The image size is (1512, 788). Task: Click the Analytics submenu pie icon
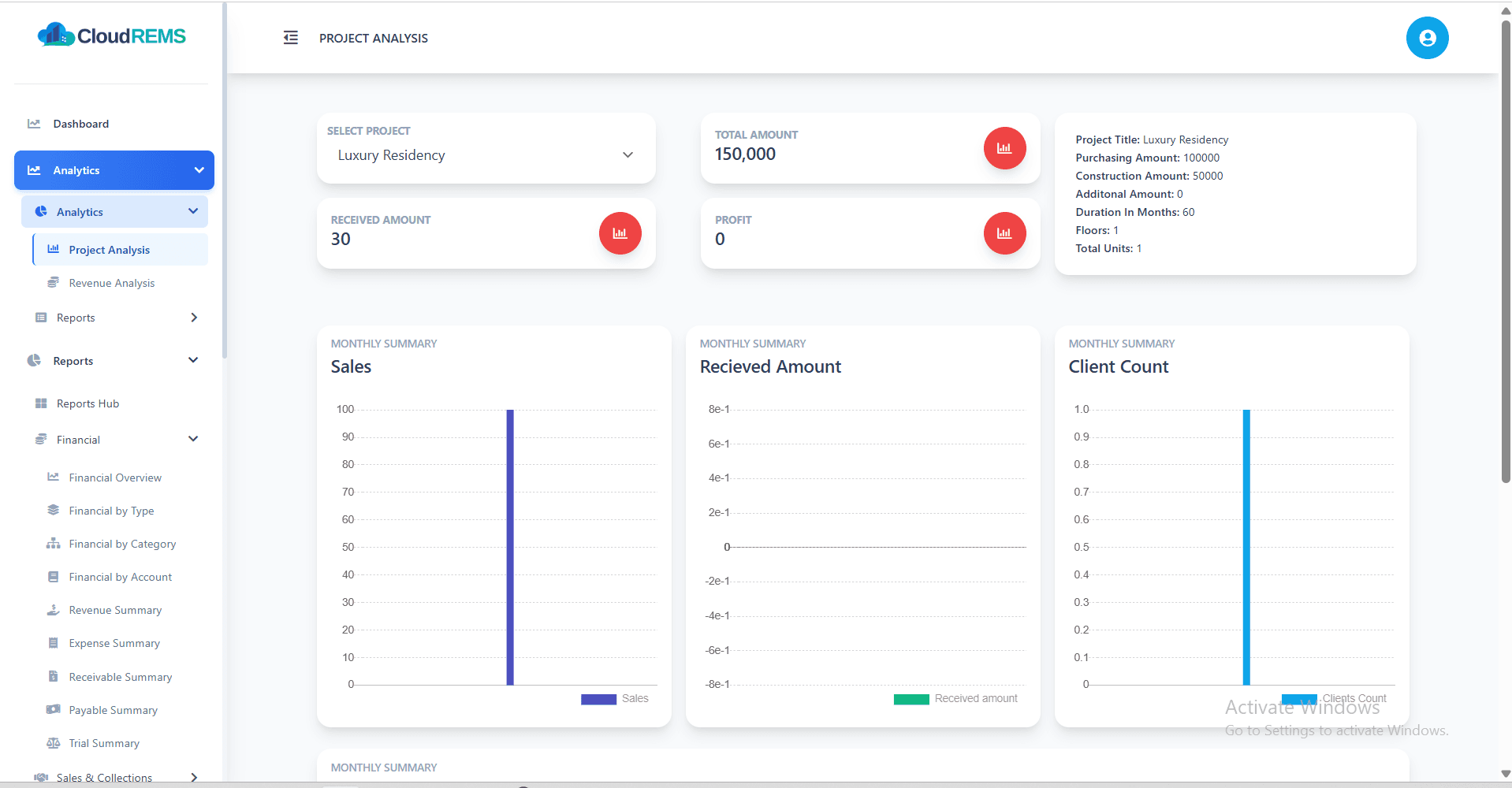point(41,211)
